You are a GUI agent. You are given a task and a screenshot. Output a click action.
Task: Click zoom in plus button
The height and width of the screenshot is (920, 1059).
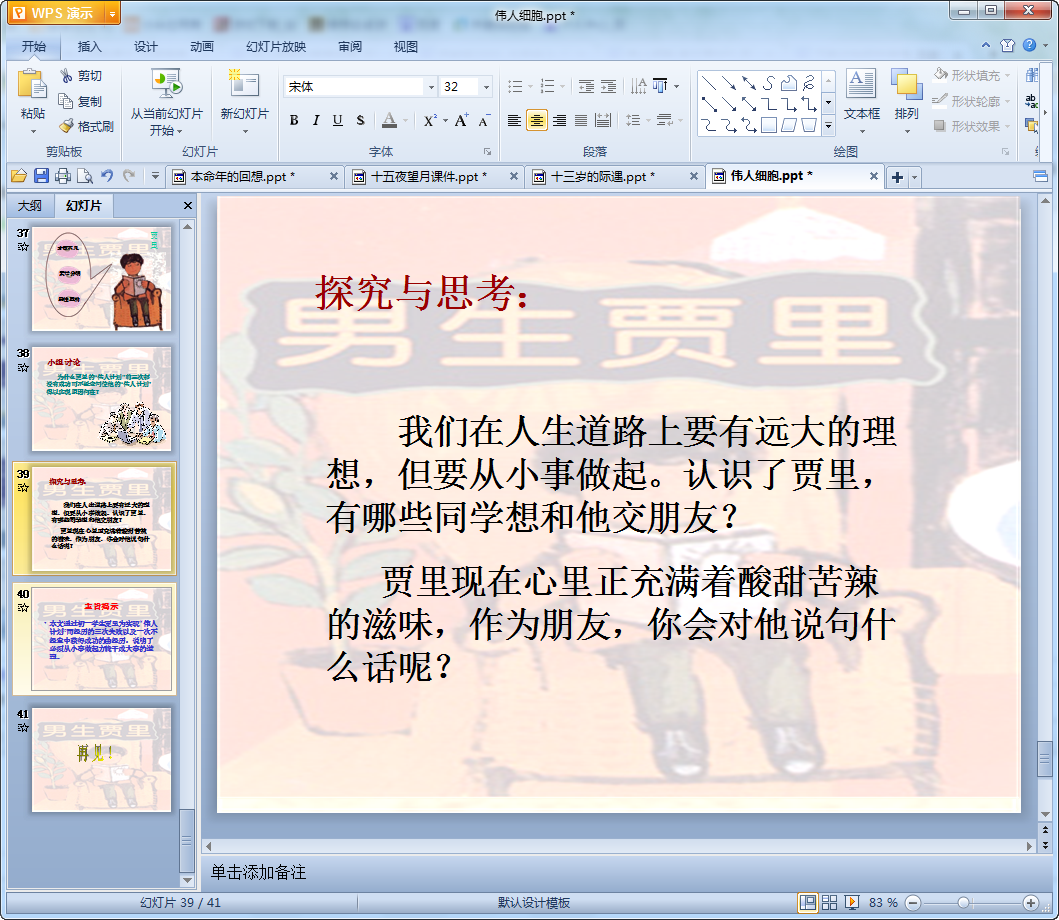1031,902
